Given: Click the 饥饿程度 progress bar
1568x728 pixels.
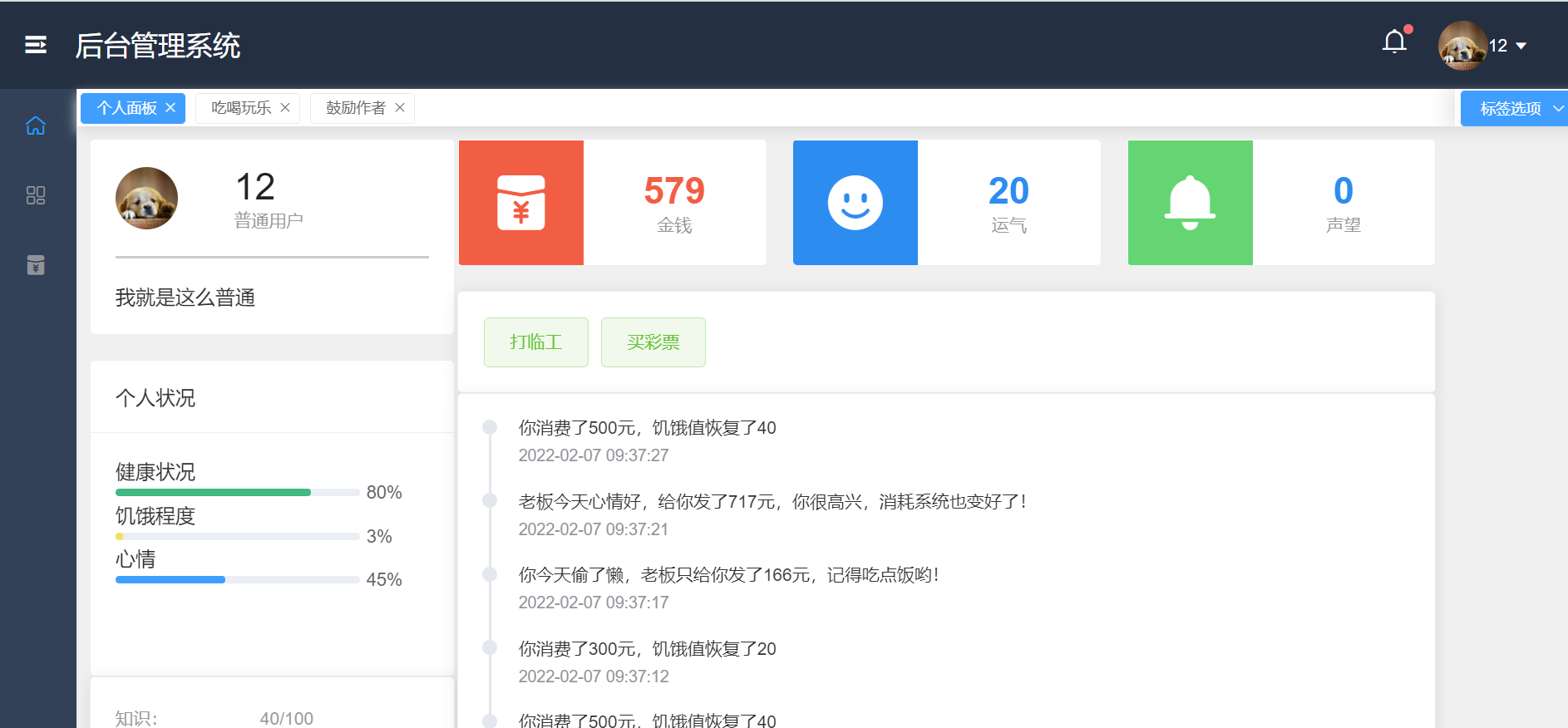Looking at the screenshot, I should click(238, 537).
